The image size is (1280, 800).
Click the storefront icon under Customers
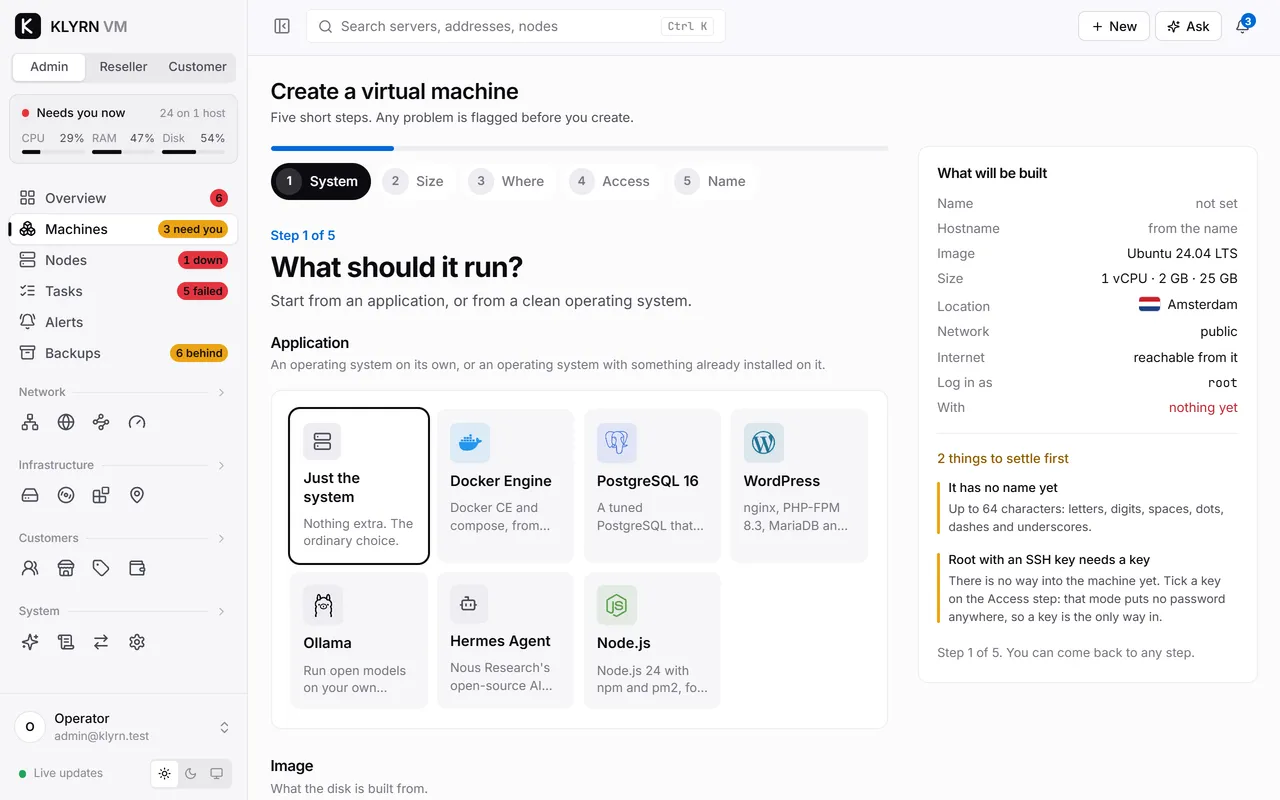click(66, 568)
